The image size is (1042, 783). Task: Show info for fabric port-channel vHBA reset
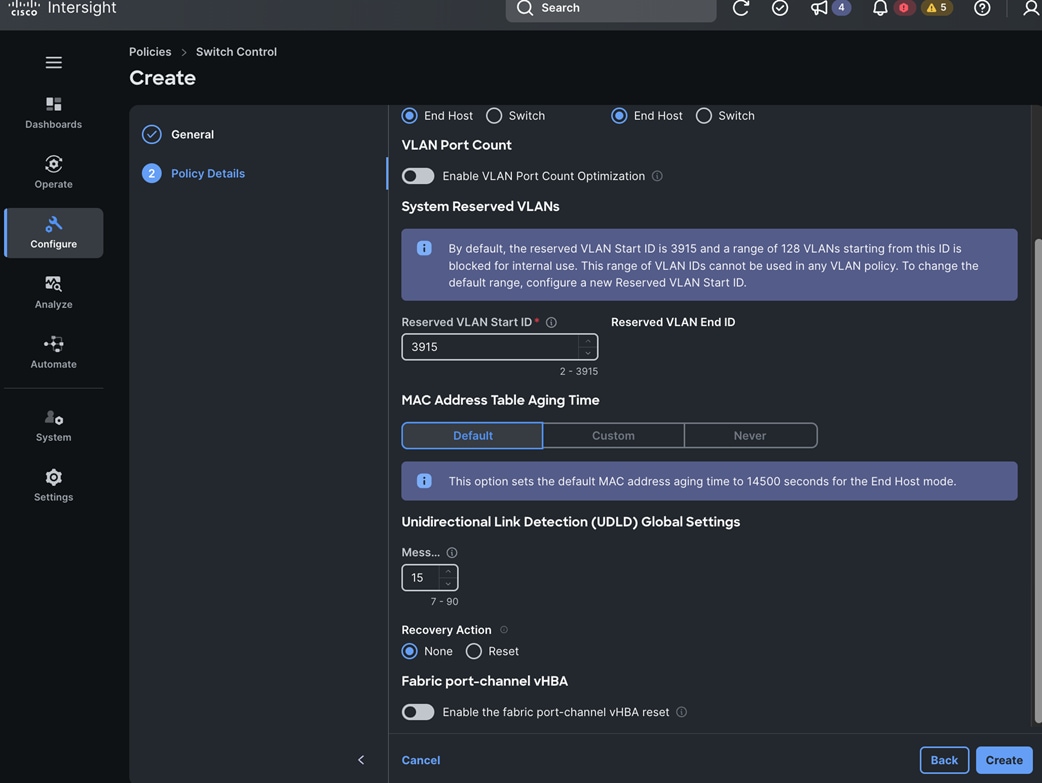pos(681,712)
